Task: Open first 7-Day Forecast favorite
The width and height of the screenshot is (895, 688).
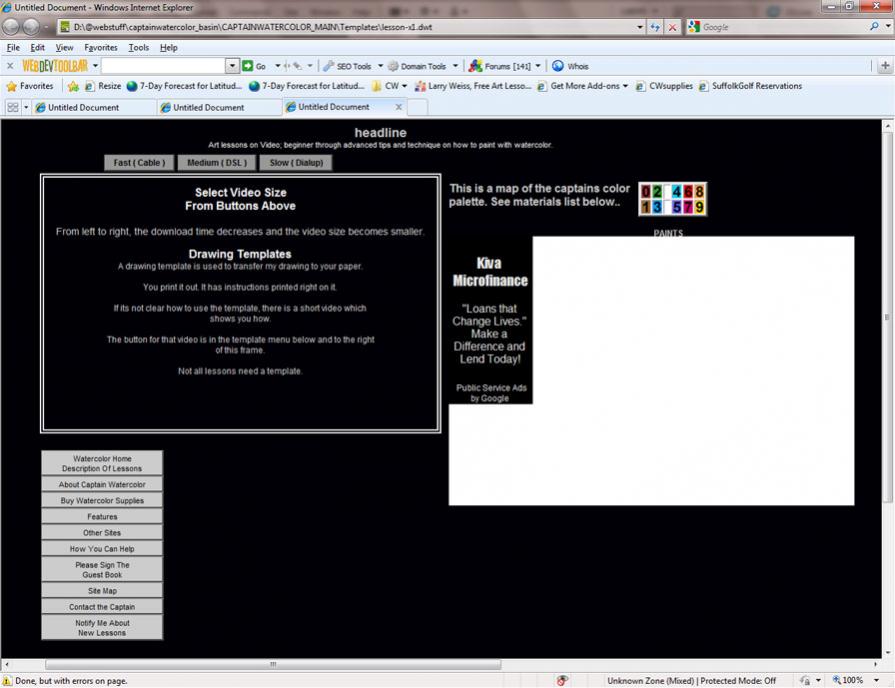Action: pyautogui.click(x=184, y=86)
